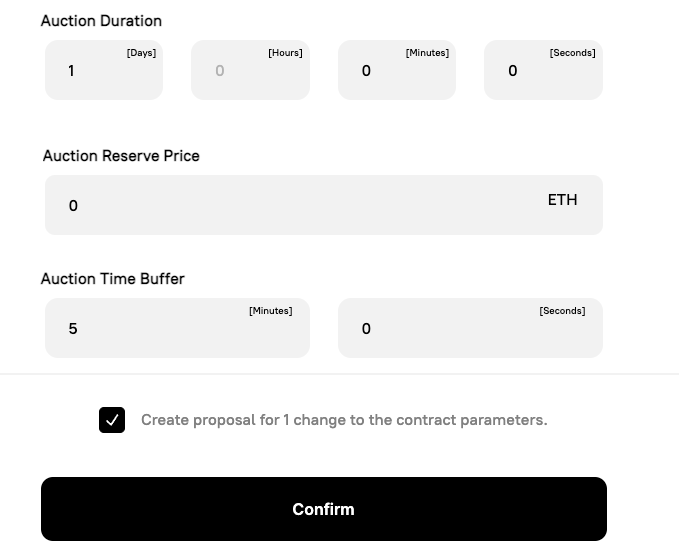Click the ETH currency label

coord(562,200)
